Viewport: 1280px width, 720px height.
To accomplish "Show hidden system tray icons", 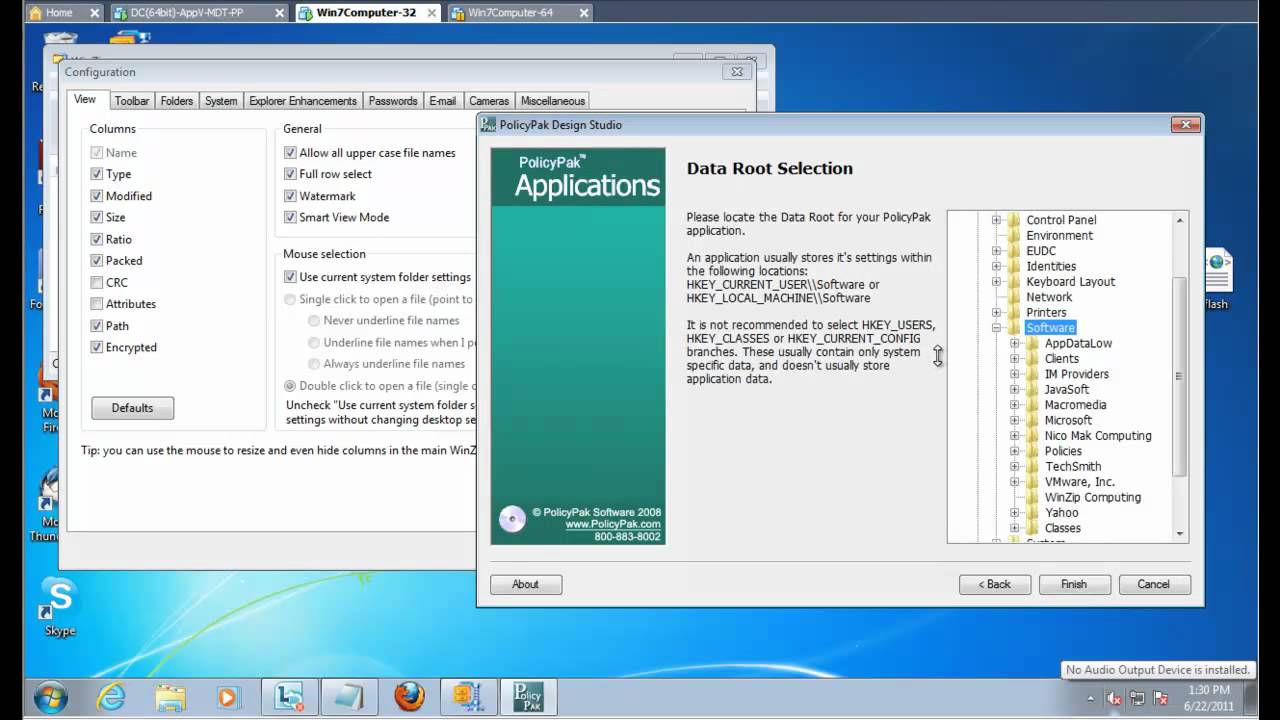I will coord(1091,698).
